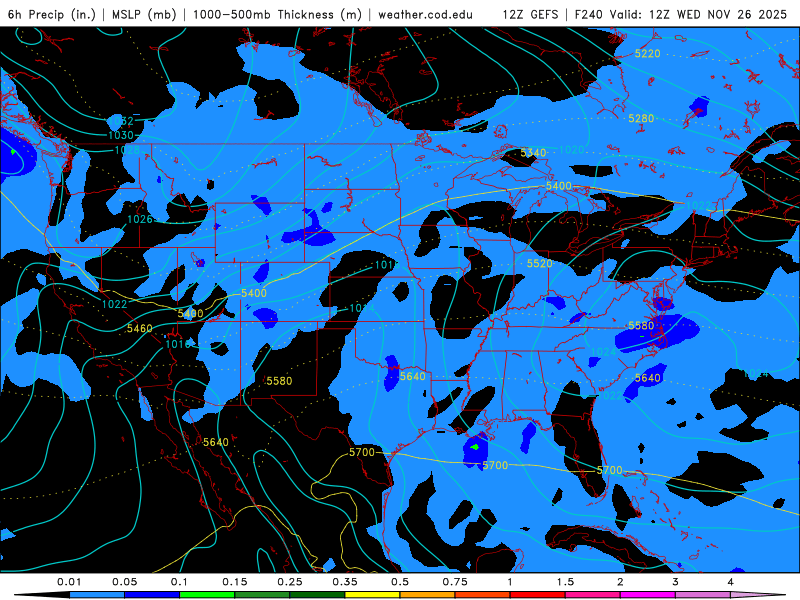
Task: Select the 1014 isobar label
Action: click(362, 308)
